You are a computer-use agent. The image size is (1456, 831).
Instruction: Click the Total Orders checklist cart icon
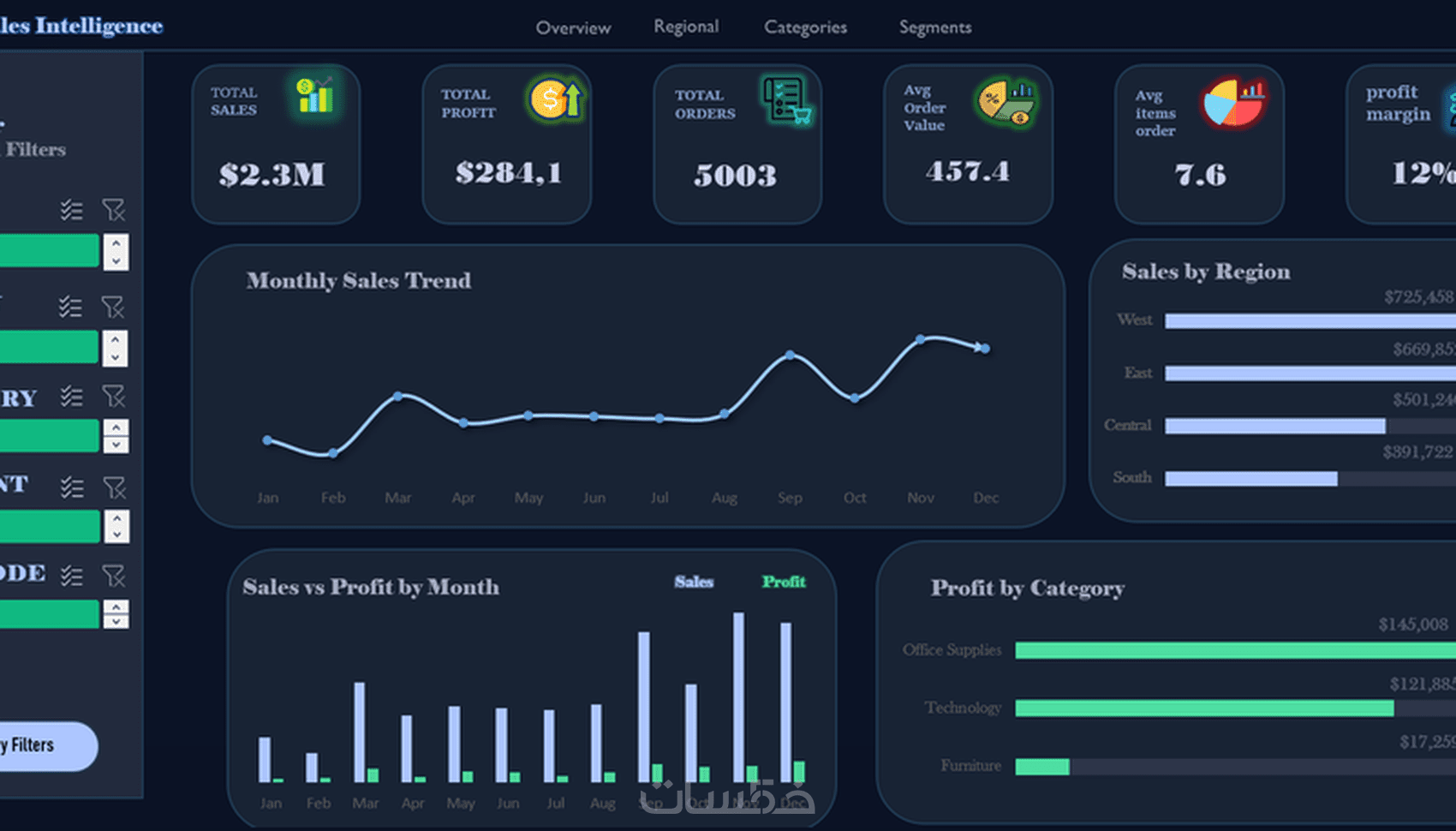787,100
